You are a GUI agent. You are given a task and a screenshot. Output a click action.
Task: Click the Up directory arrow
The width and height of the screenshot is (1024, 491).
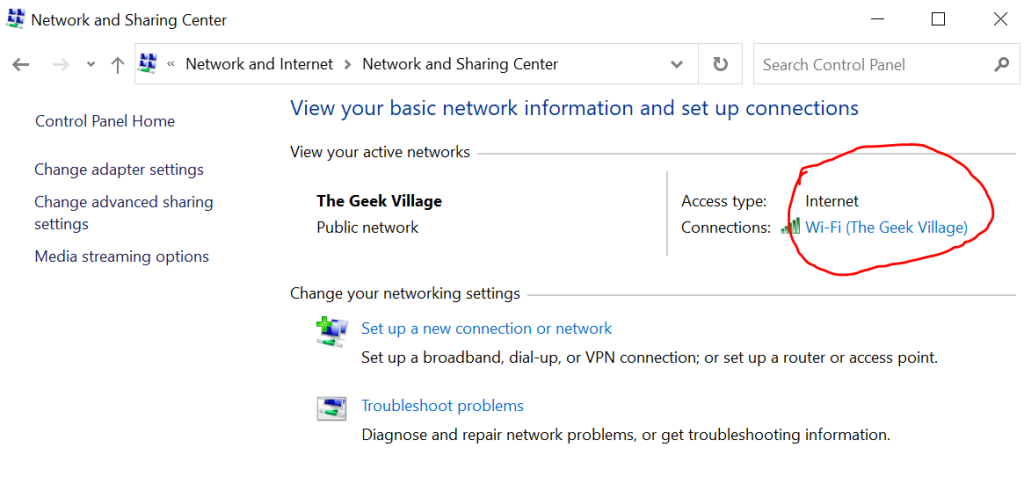pos(117,64)
